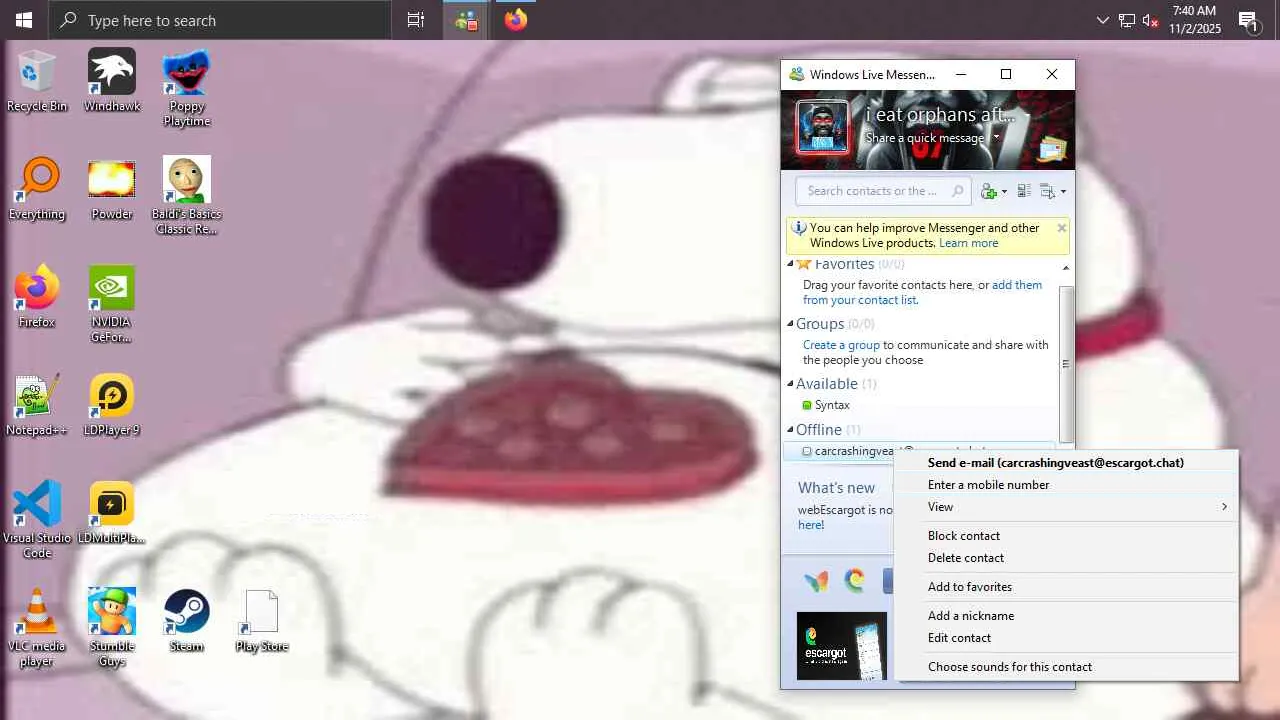
Task: Select the Powder desktop shortcut
Action: [x=112, y=189]
